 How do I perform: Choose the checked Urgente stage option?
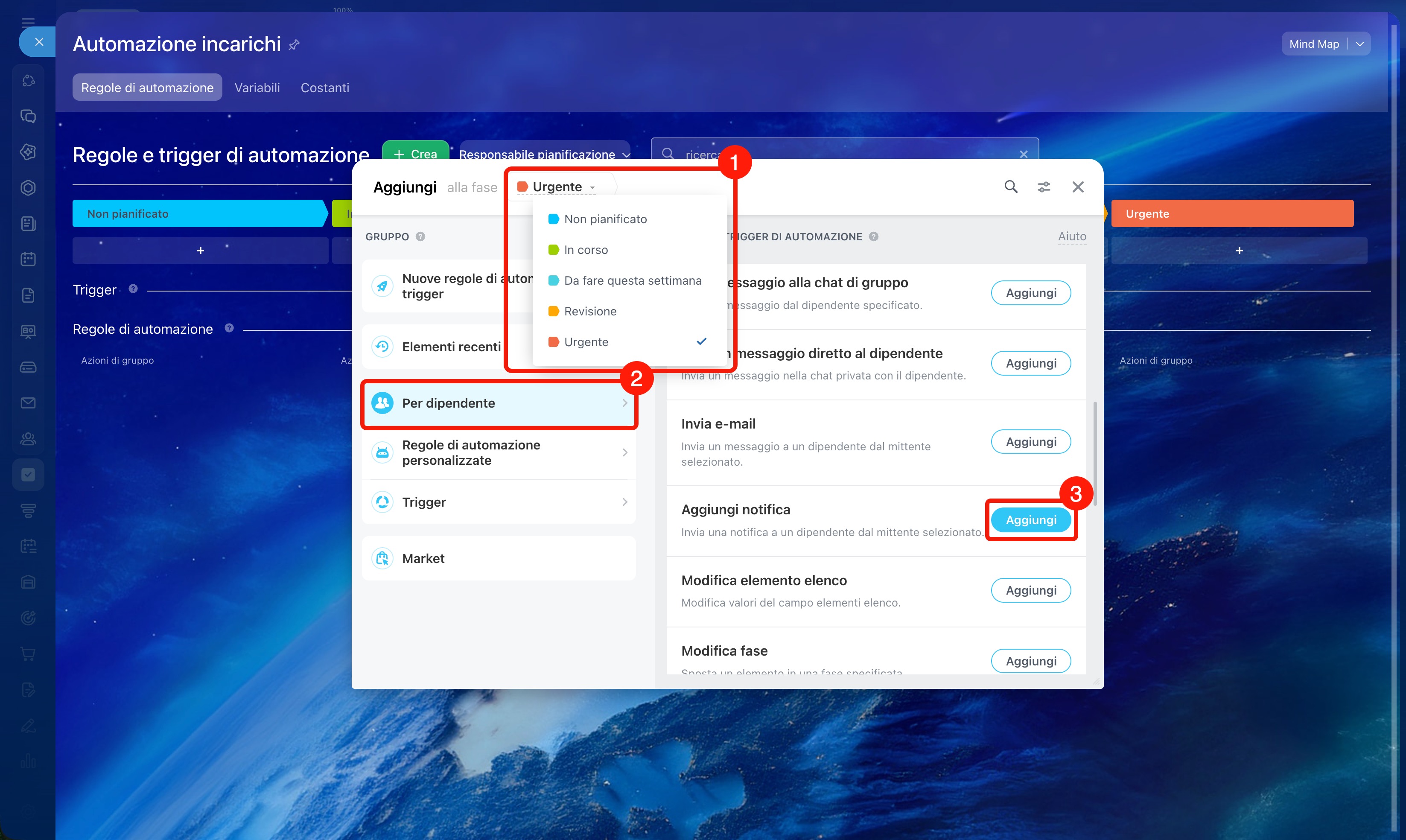tap(630, 341)
